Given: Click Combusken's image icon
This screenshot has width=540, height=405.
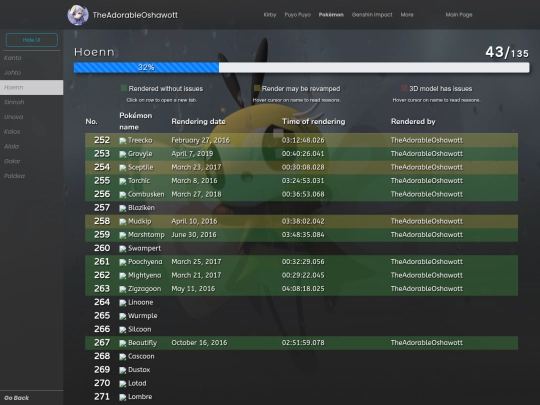Looking at the screenshot, I should [123, 195].
